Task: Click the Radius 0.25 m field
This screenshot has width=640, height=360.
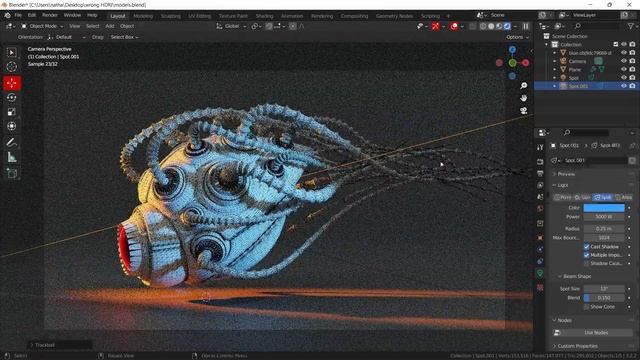Action: click(x=604, y=229)
